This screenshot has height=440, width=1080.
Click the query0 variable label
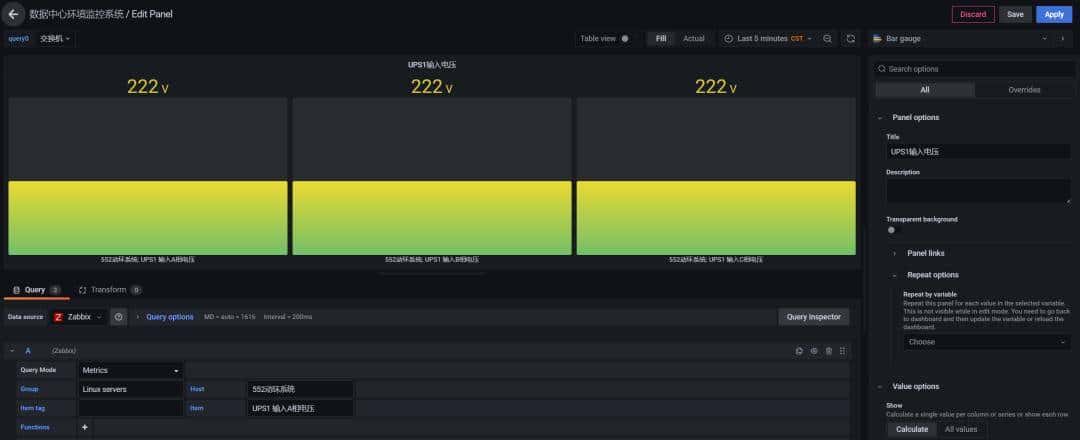click(x=19, y=39)
